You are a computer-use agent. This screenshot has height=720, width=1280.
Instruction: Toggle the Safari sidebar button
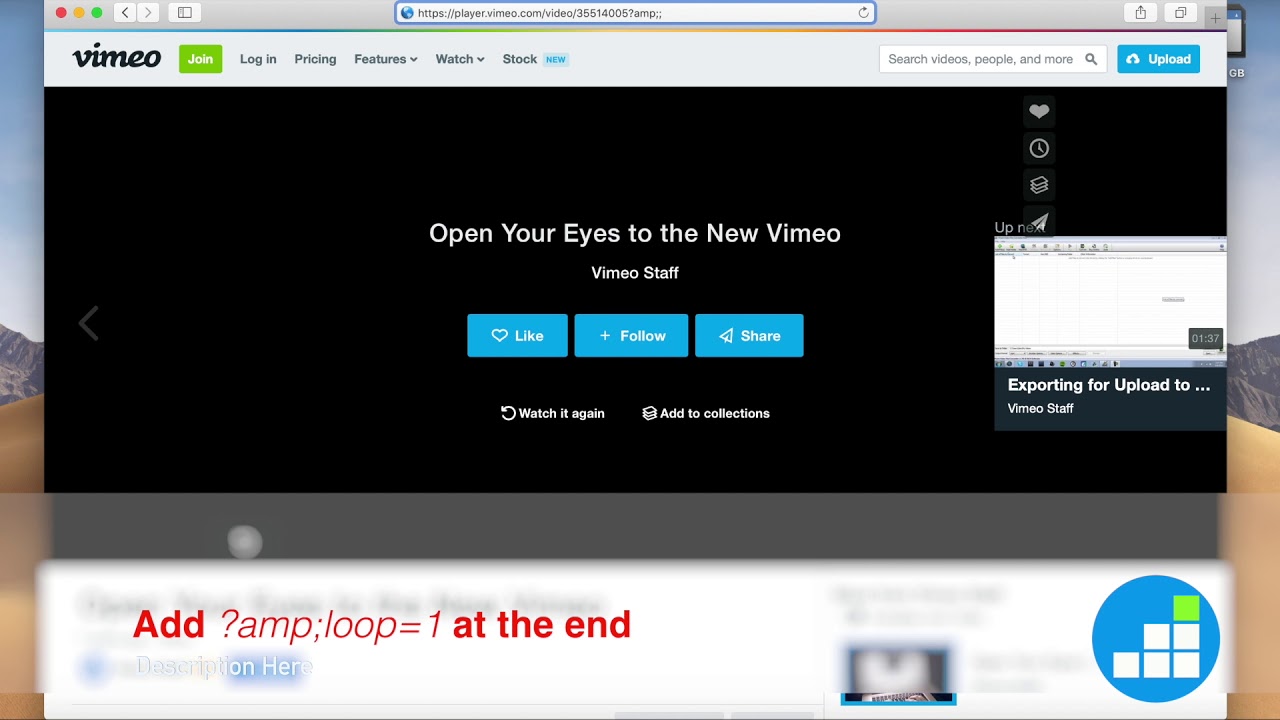pyautogui.click(x=185, y=13)
